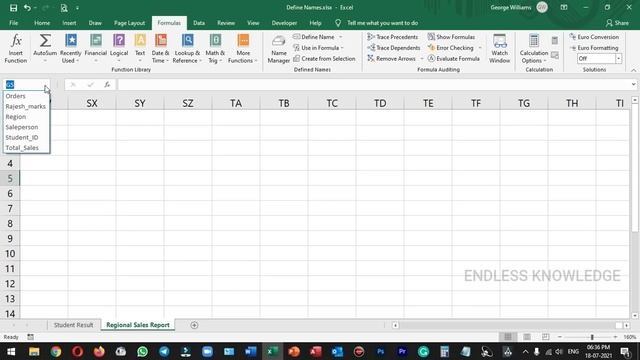The height and width of the screenshot is (360, 640).
Task: Open Word from the taskbar
Action: (251, 351)
